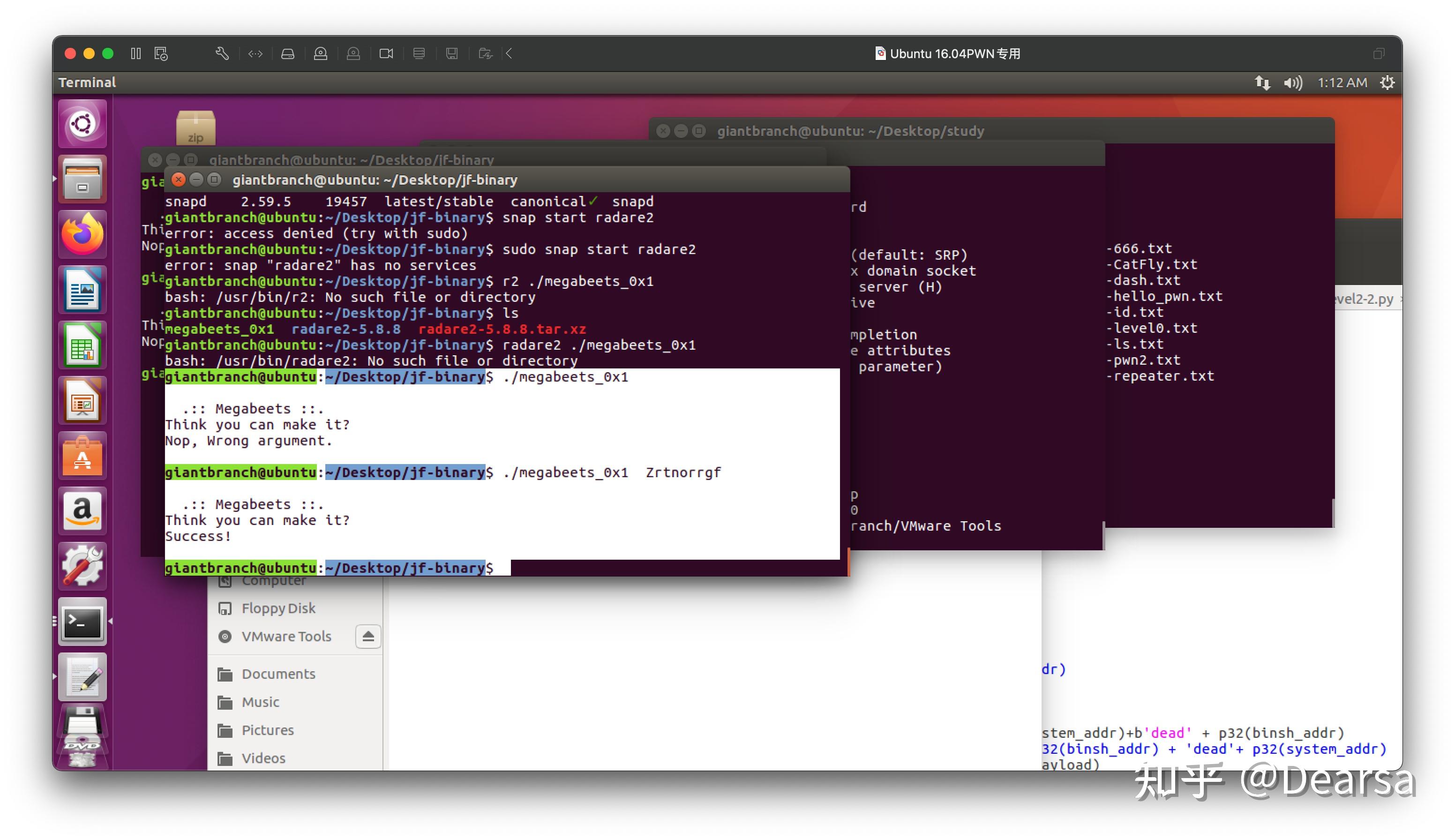1455x840 pixels.
Task: Open LibreOffice Calc spreadsheet icon
Action: tap(82, 345)
